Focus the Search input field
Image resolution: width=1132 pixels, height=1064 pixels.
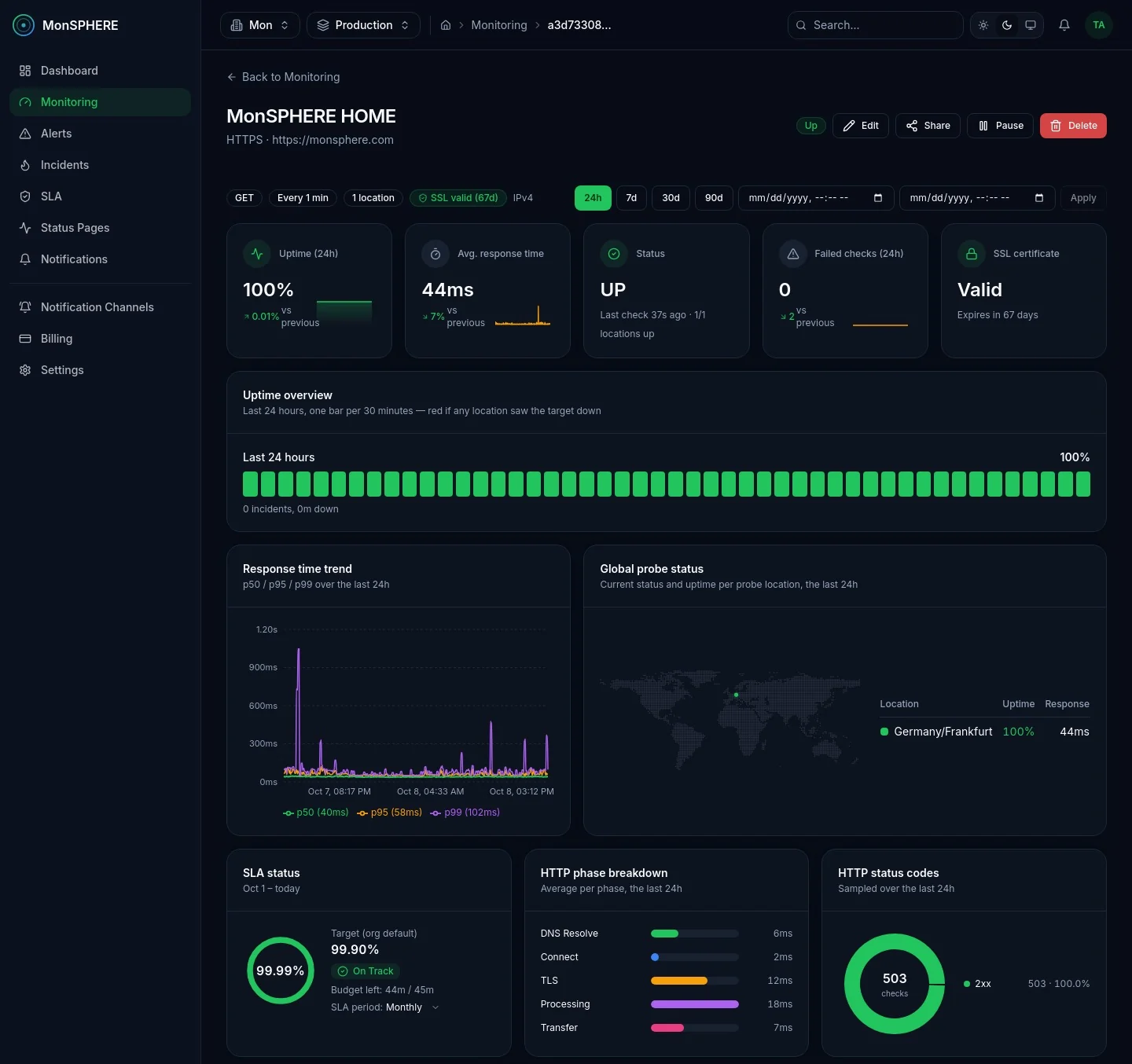tap(876, 25)
